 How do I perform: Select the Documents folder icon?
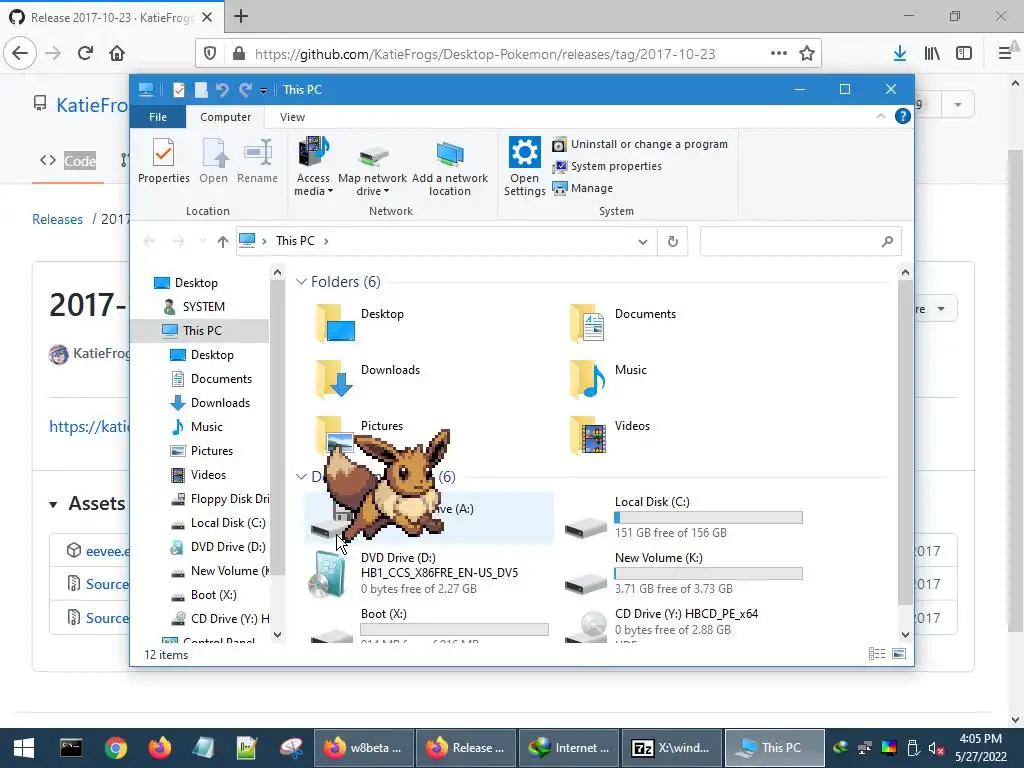587,323
